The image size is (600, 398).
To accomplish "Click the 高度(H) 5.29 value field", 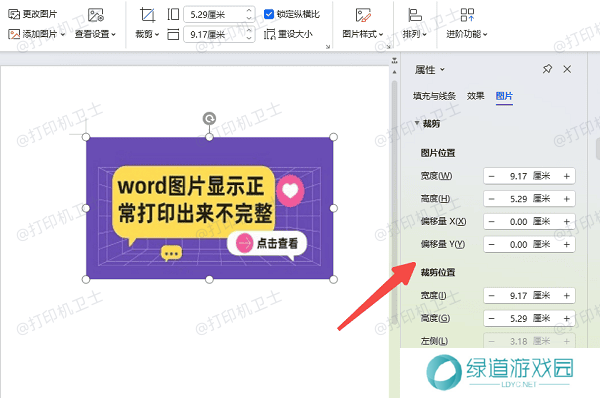I will coord(529,199).
